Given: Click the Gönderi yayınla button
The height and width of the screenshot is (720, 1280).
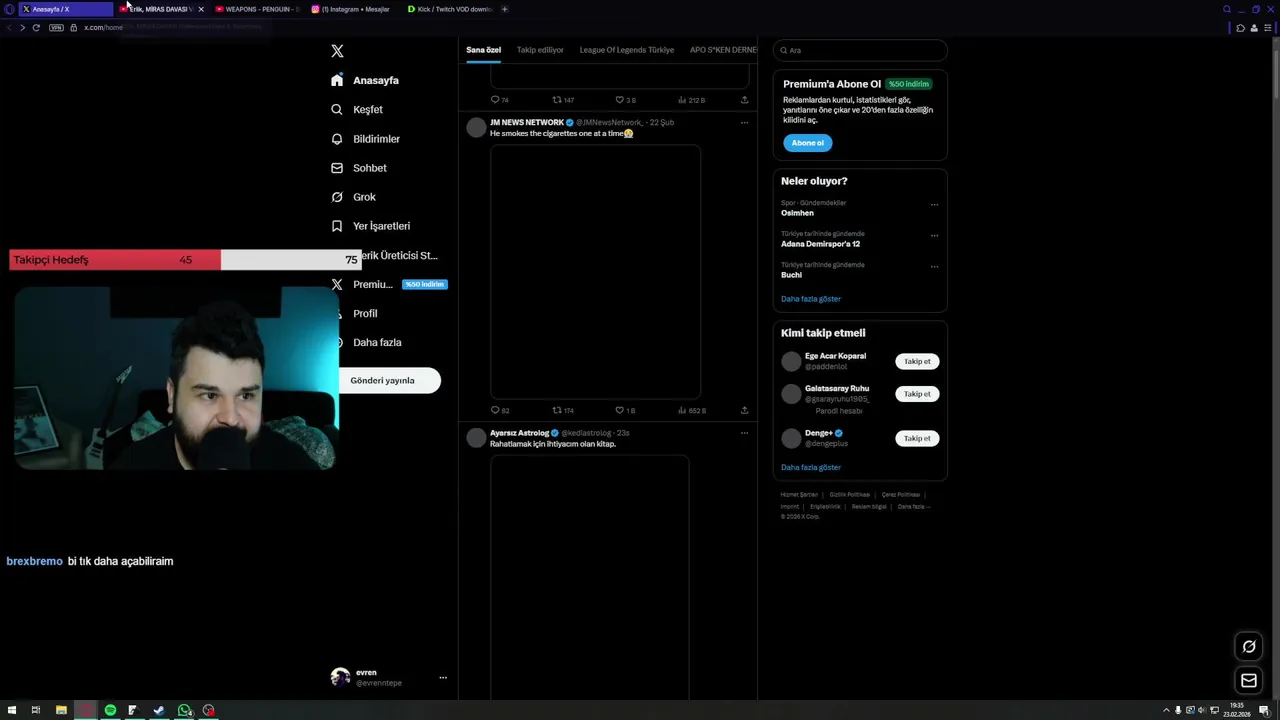Looking at the screenshot, I should 389,380.
